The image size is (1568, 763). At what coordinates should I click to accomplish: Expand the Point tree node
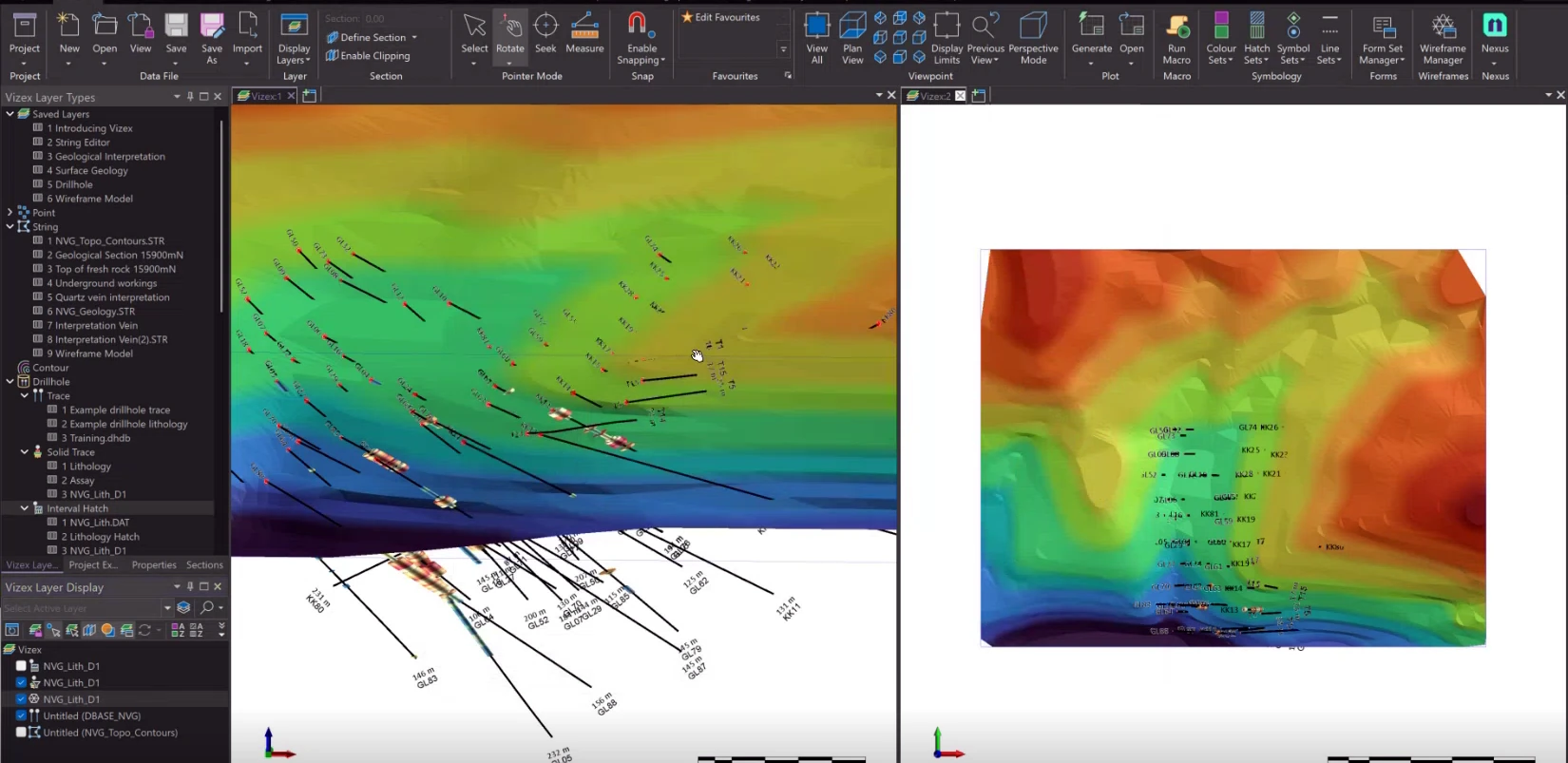point(10,213)
